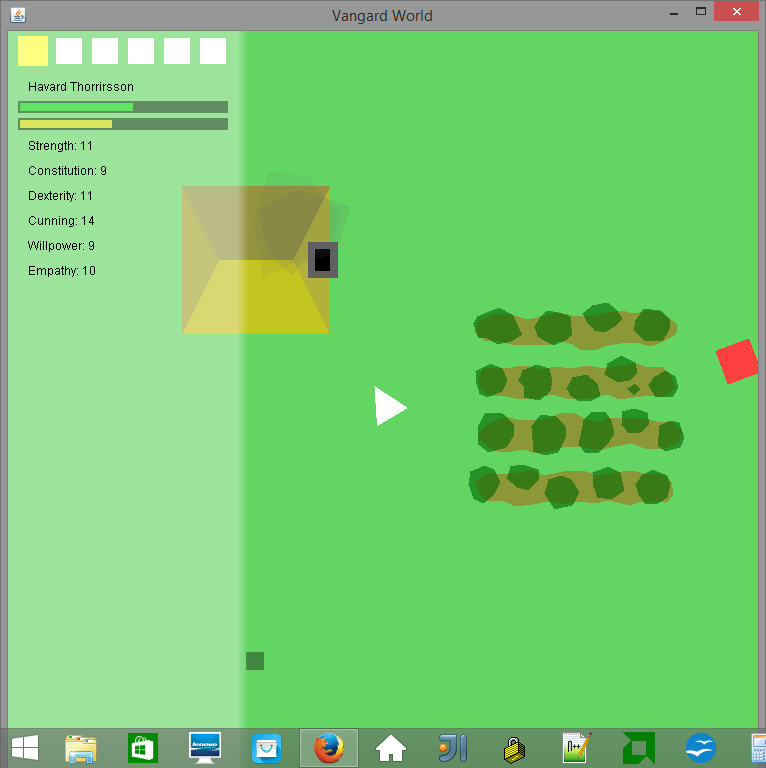
Task: Click the Havard Thorrirsson character name
Action: (81, 87)
